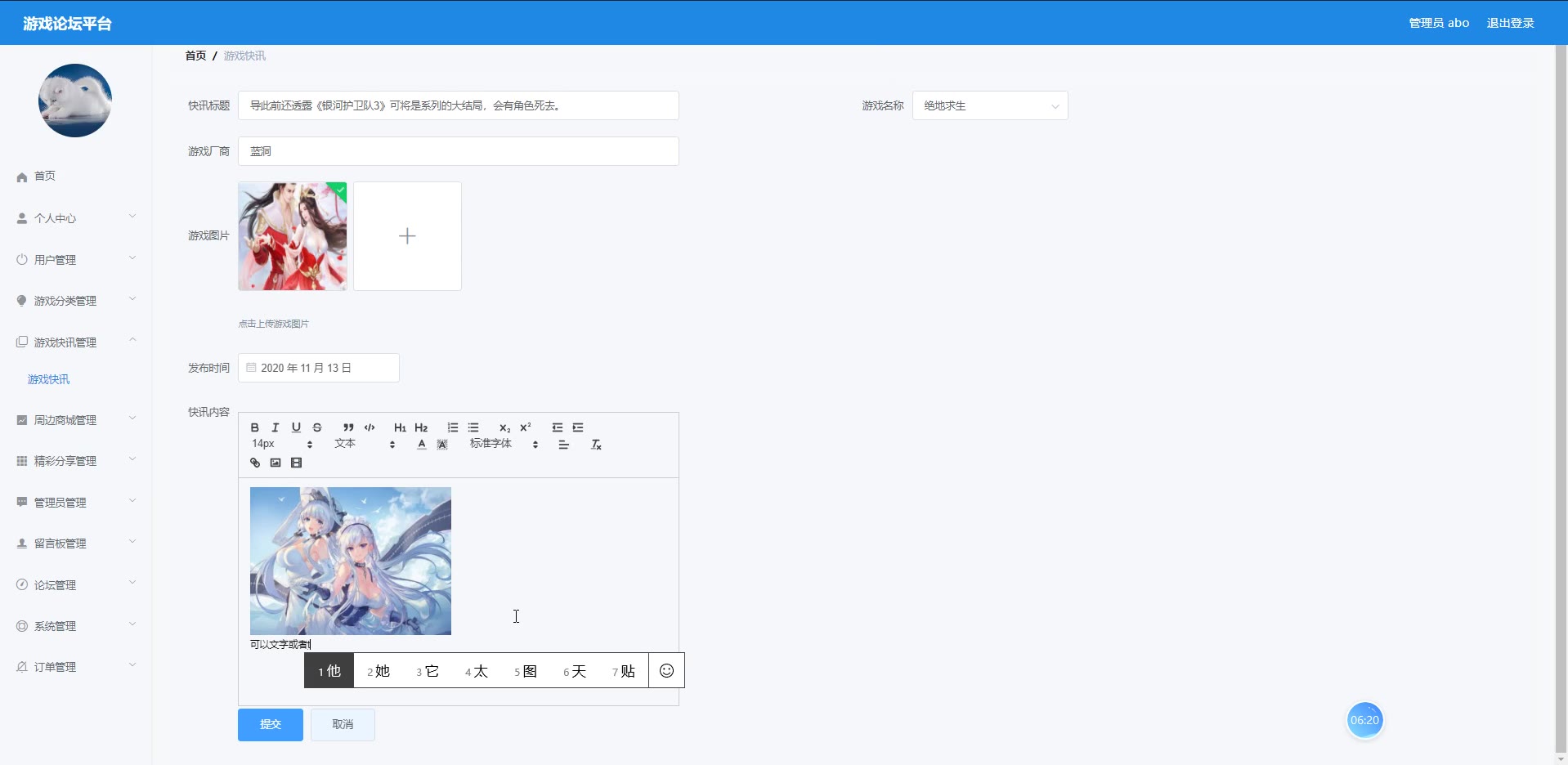Create an ordered numbered list
Image resolution: width=1568 pixels, height=765 pixels.
pos(452,427)
